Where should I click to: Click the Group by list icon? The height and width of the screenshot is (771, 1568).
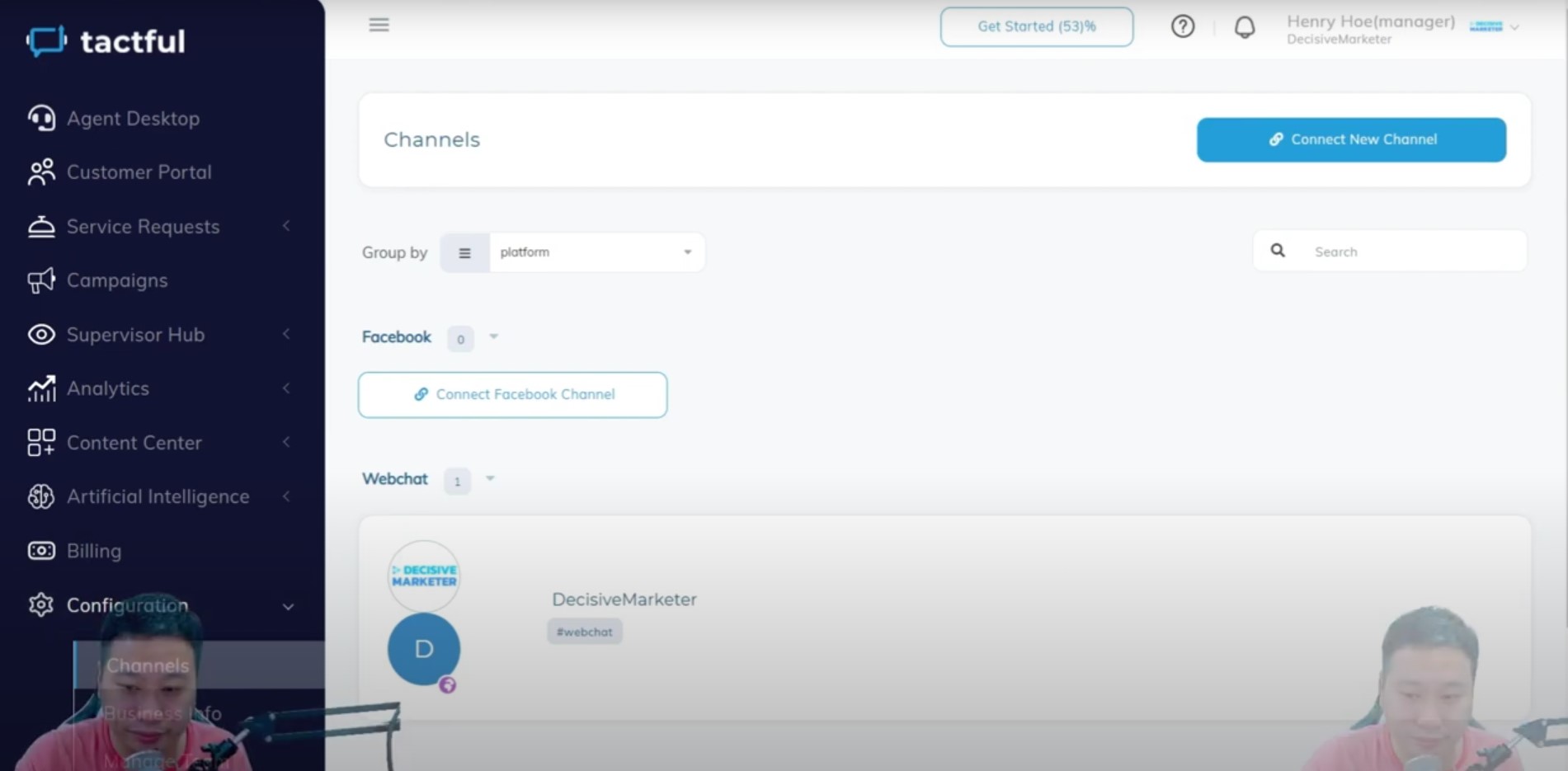(x=464, y=252)
